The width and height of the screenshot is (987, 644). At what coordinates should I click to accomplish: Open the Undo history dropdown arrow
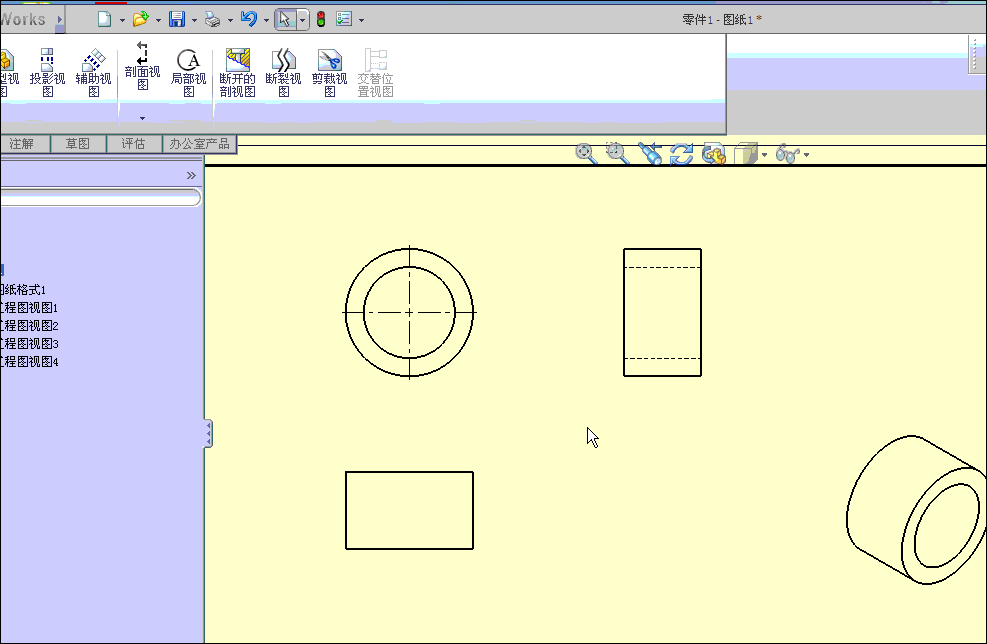coord(266,20)
